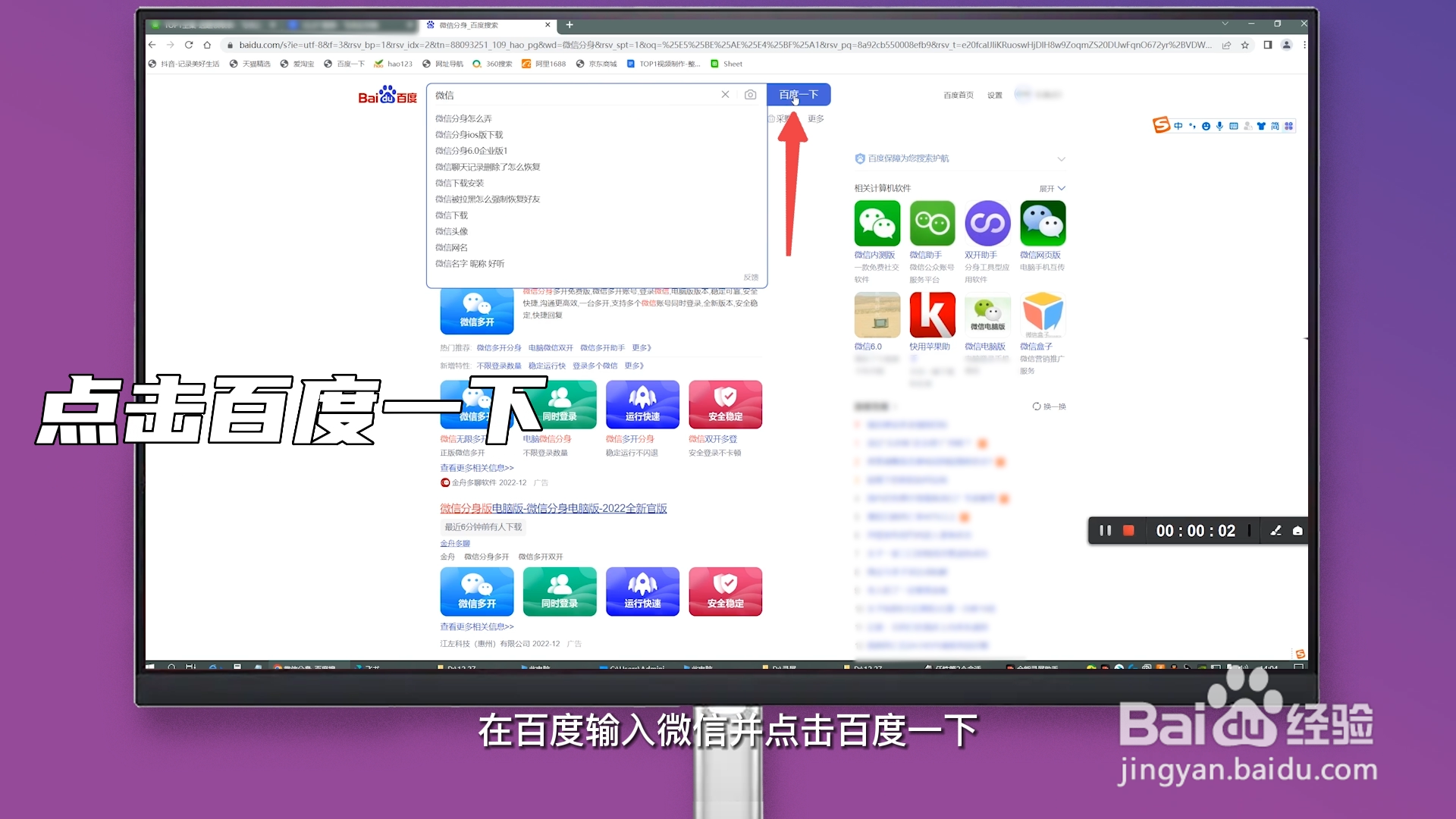Open the Sogou emoji panel icon

(1206, 126)
